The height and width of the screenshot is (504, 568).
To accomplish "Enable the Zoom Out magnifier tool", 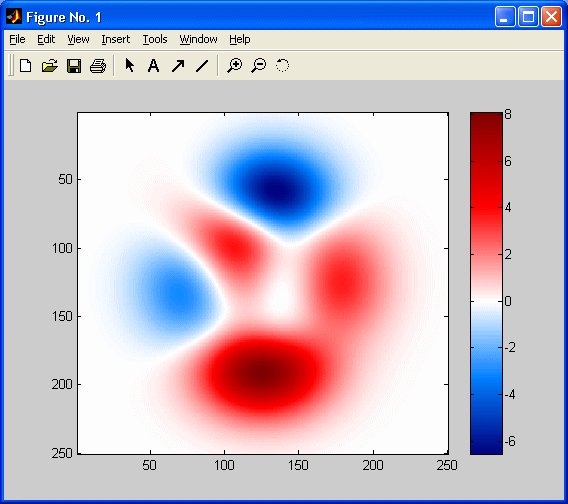I will tap(259, 66).
